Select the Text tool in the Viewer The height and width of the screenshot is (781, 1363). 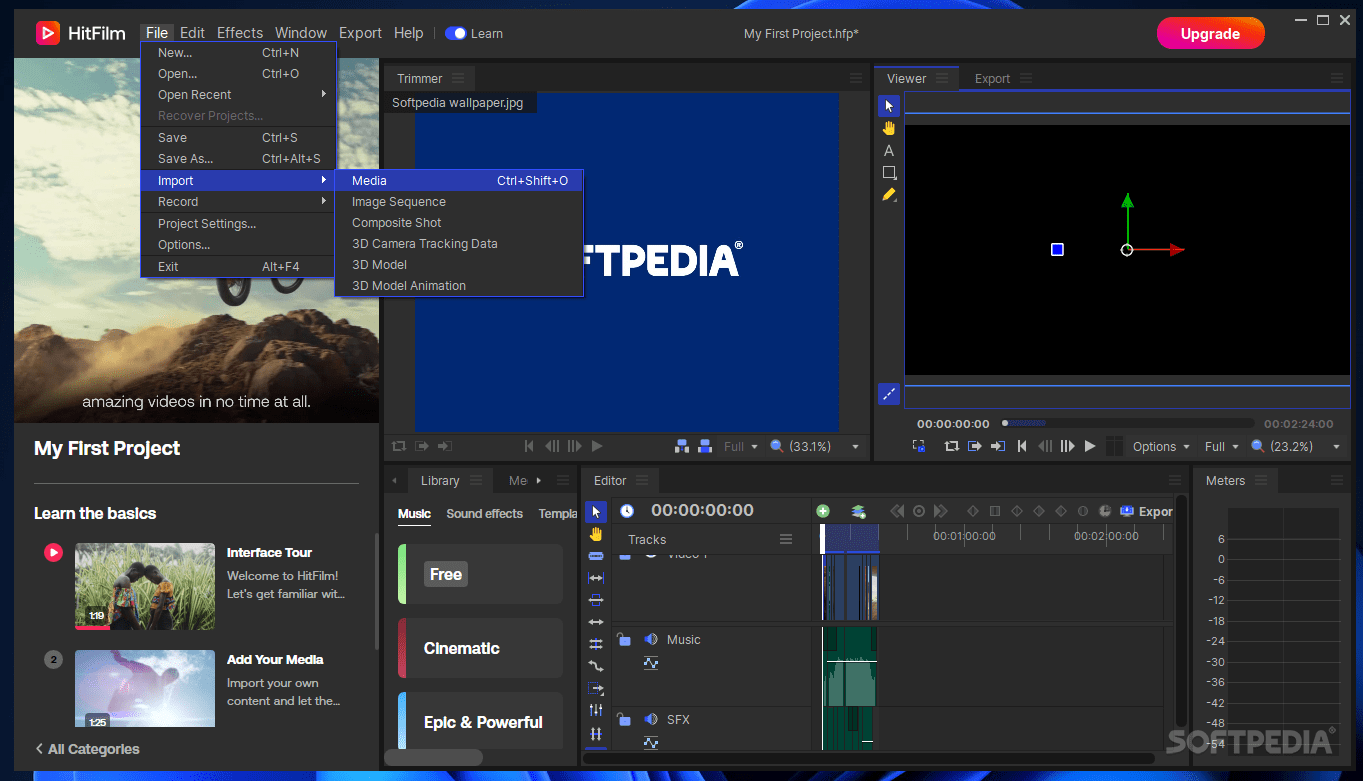click(888, 151)
